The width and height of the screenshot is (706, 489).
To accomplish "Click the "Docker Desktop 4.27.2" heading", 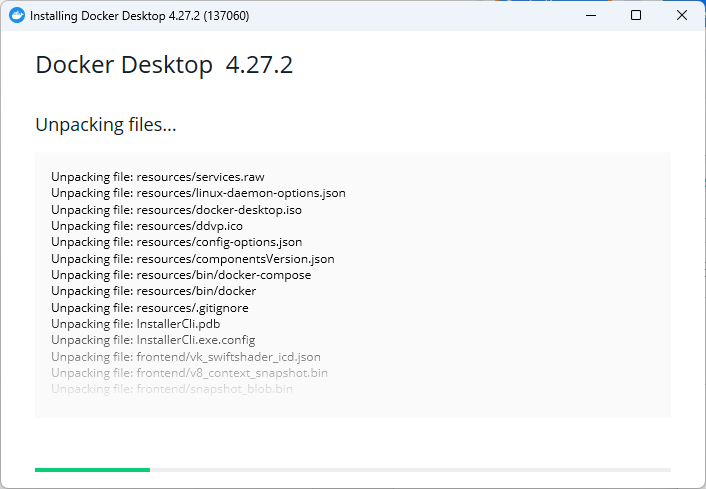I will (x=164, y=64).
